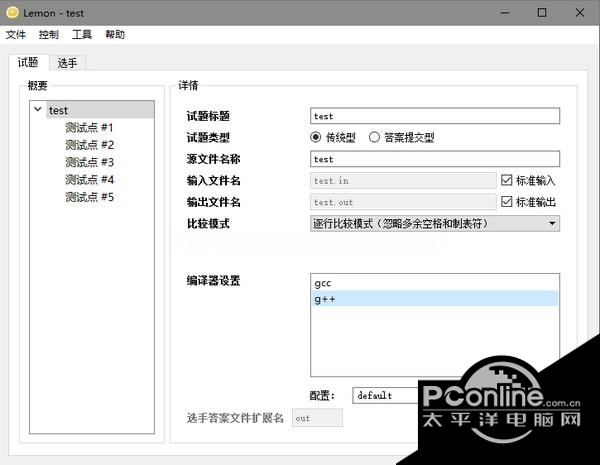Click the Lemon app icon in title bar
Screen dimensions: 600x465
pos(12,13)
